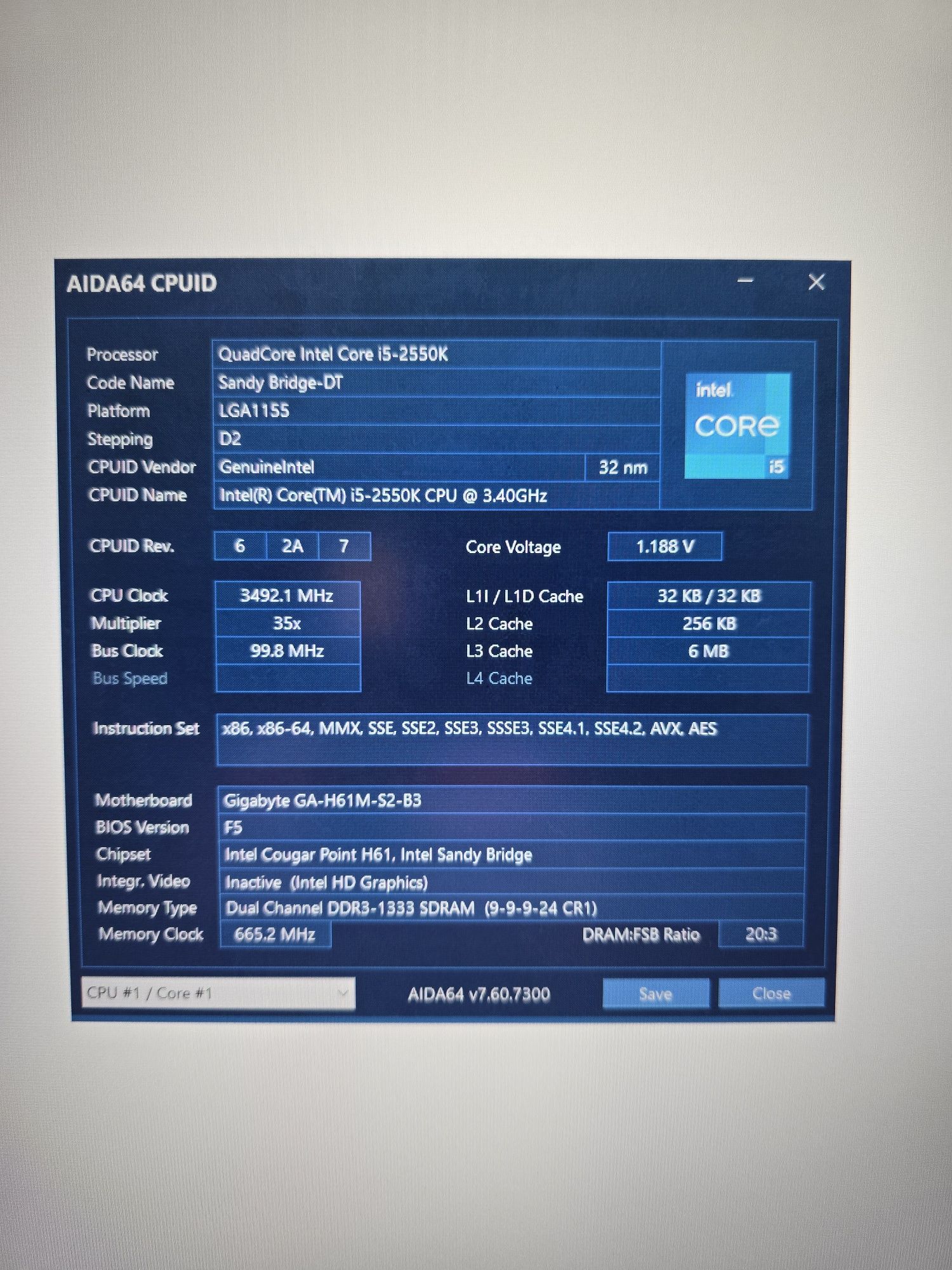The width and height of the screenshot is (952, 1270).
Task: Click the CPUID vendor GenuineIntel
Action: [x=399, y=467]
